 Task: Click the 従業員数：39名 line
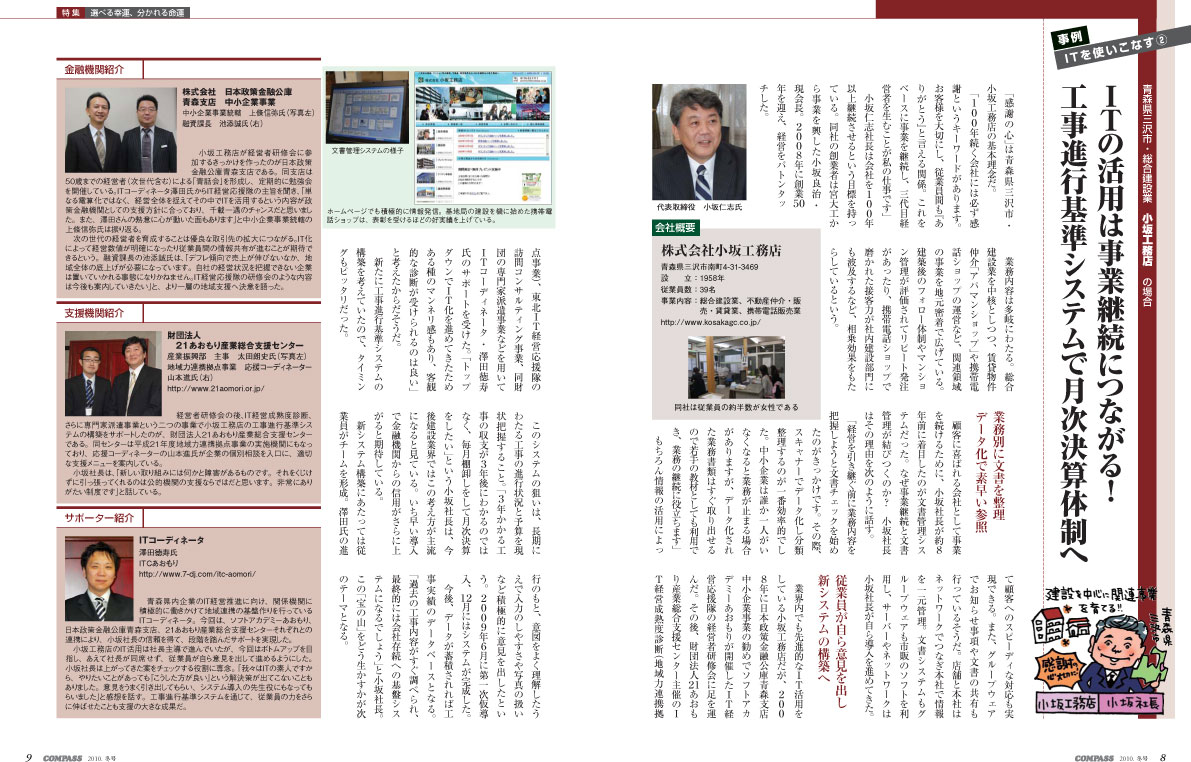(x=688, y=290)
